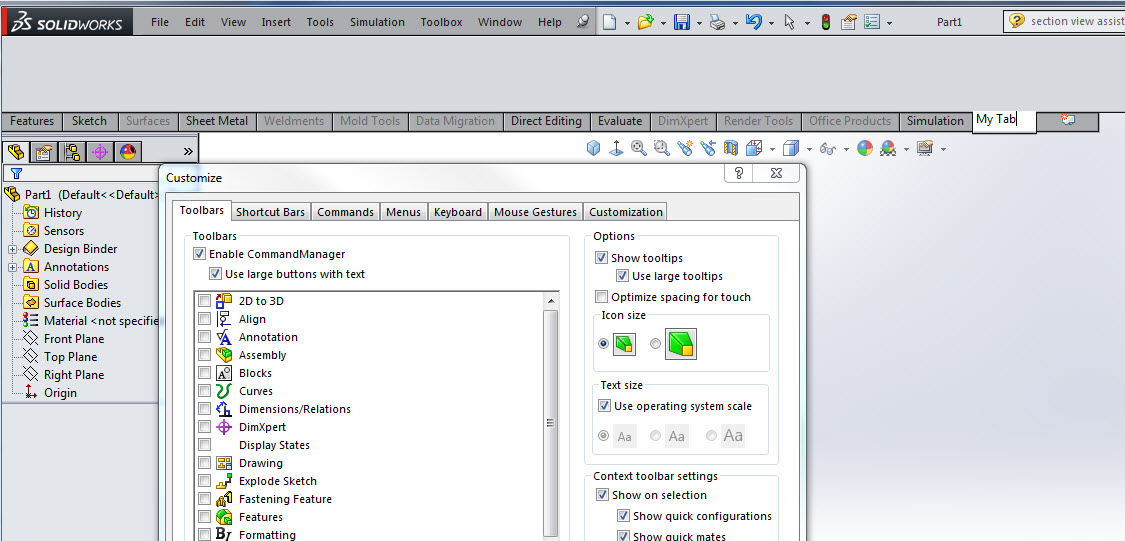This screenshot has width=1125, height=541.
Task: Click the View Orientation cube icon
Action: [593, 149]
